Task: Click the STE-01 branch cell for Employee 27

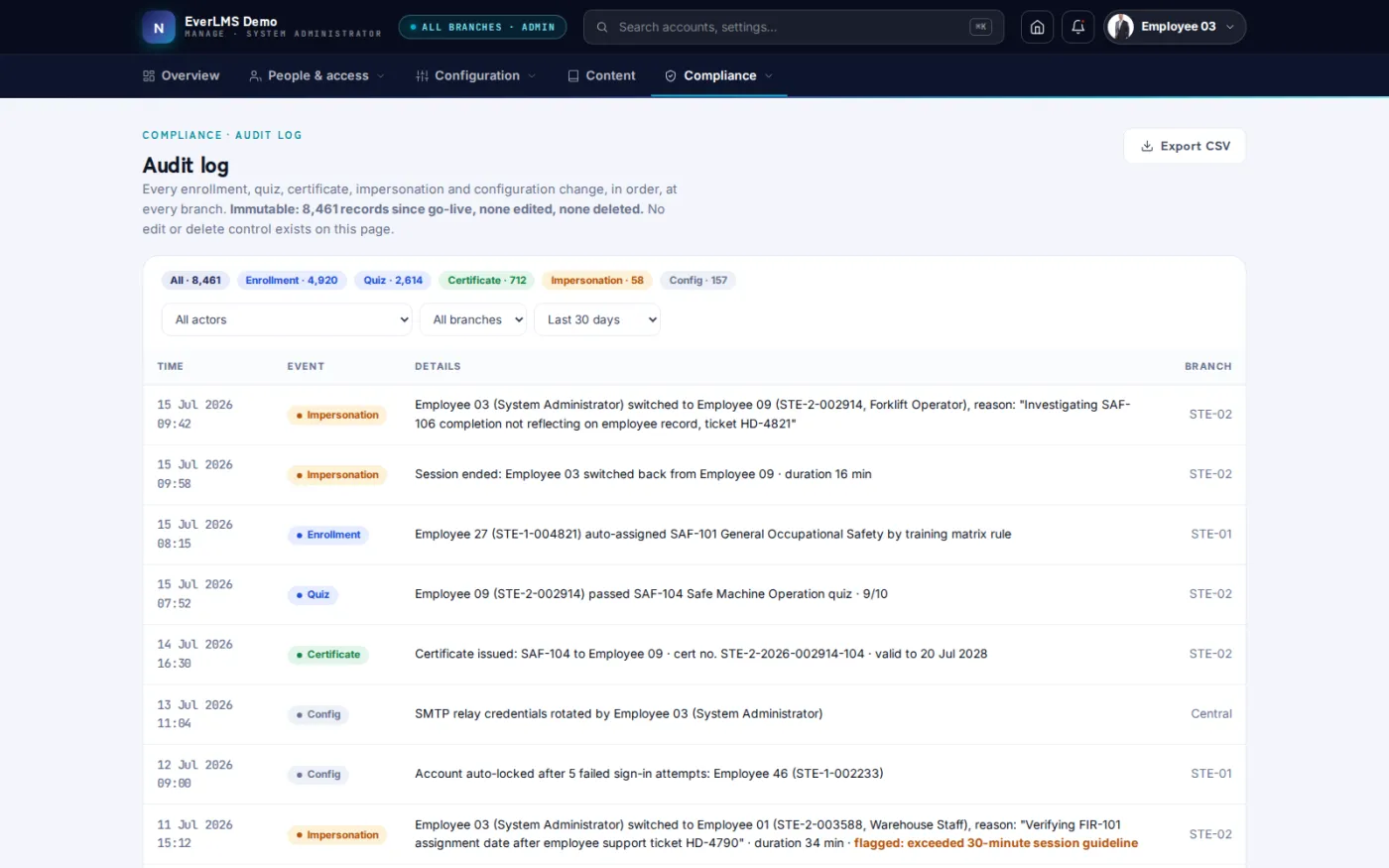Action: coord(1211,535)
